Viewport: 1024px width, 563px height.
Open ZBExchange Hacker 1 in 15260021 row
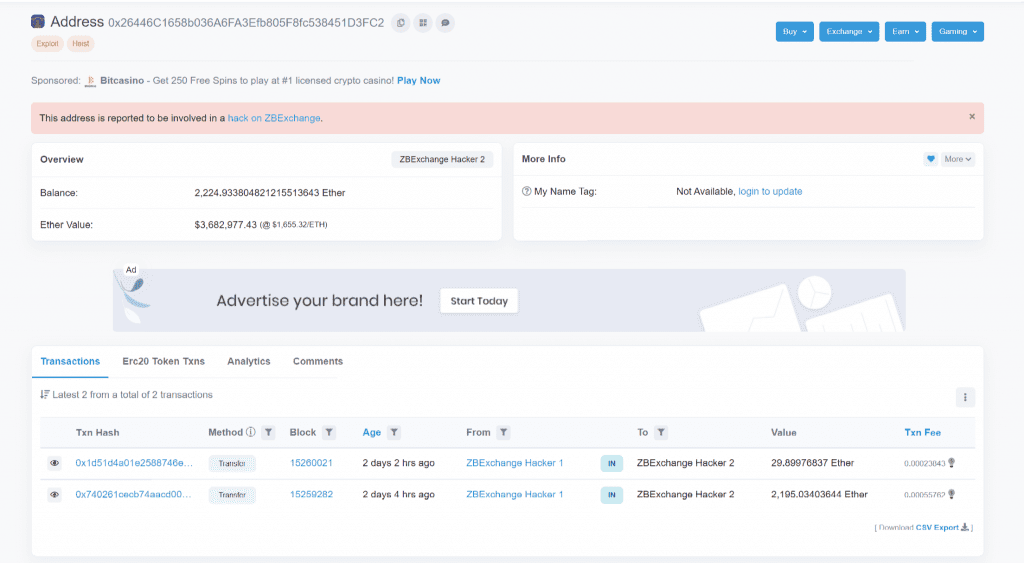[515, 463]
